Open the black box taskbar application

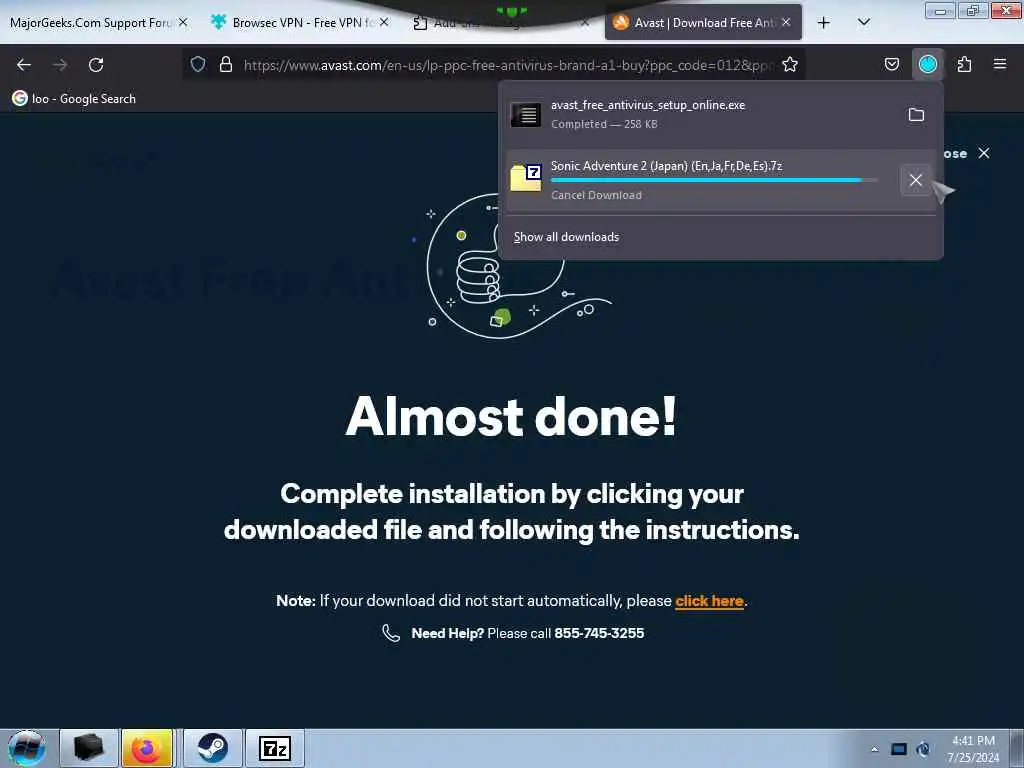(89, 748)
